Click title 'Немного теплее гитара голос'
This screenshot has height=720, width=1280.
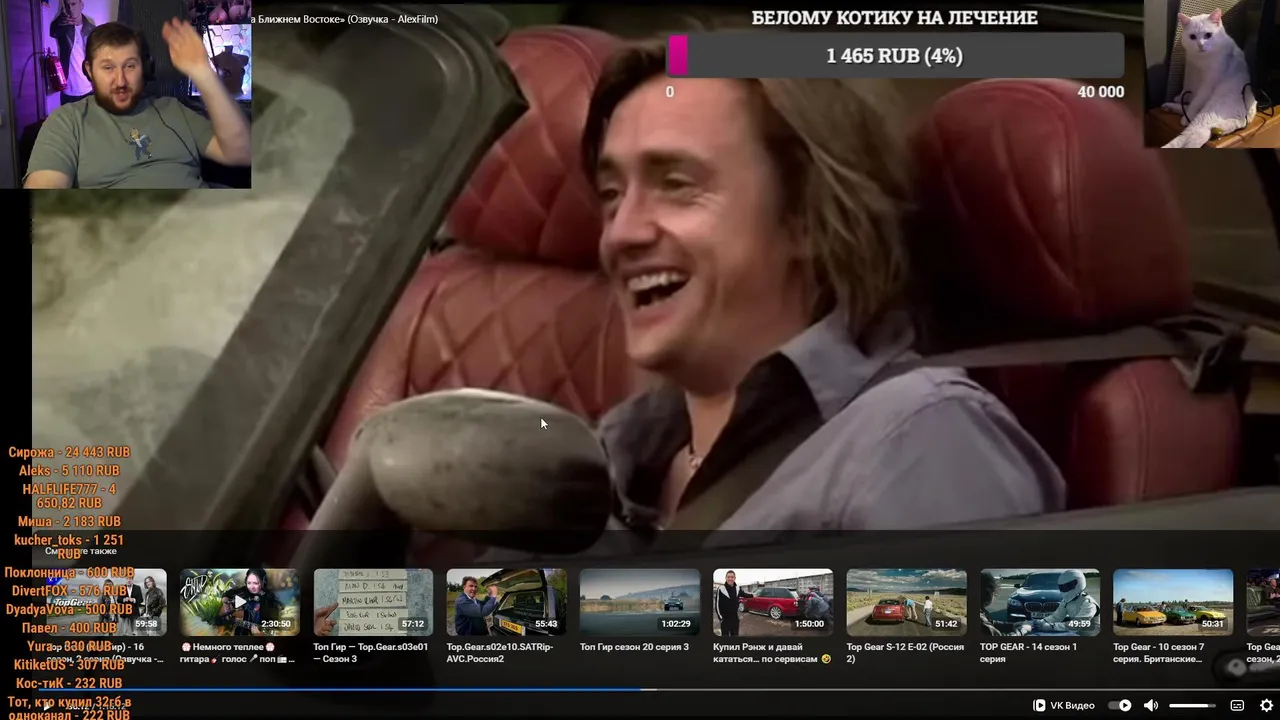(x=238, y=653)
